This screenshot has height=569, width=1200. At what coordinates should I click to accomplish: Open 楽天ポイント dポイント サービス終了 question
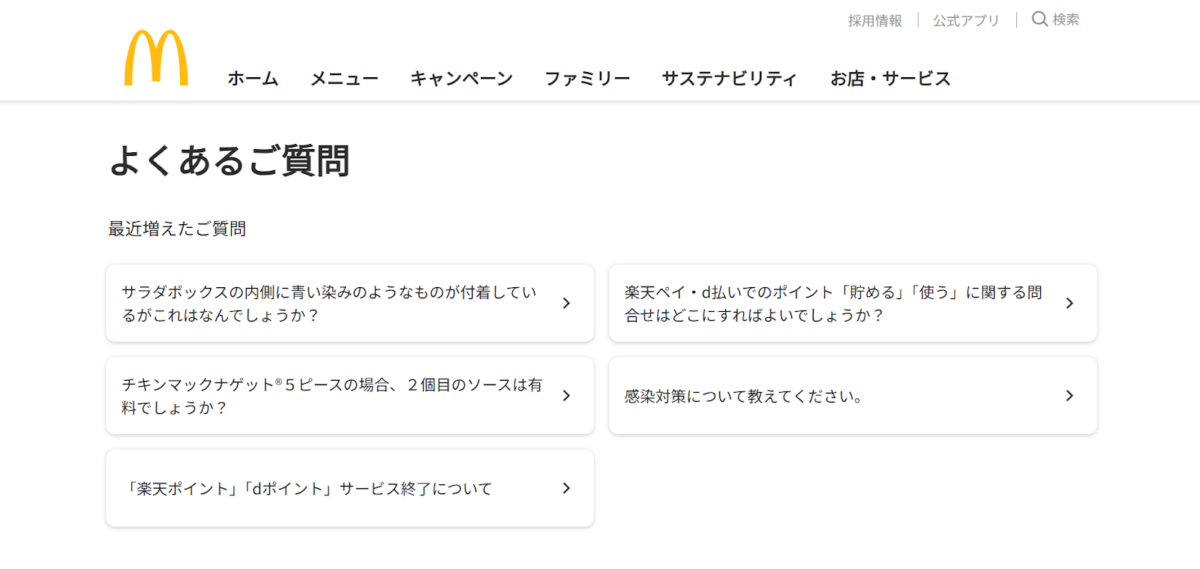point(350,489)
